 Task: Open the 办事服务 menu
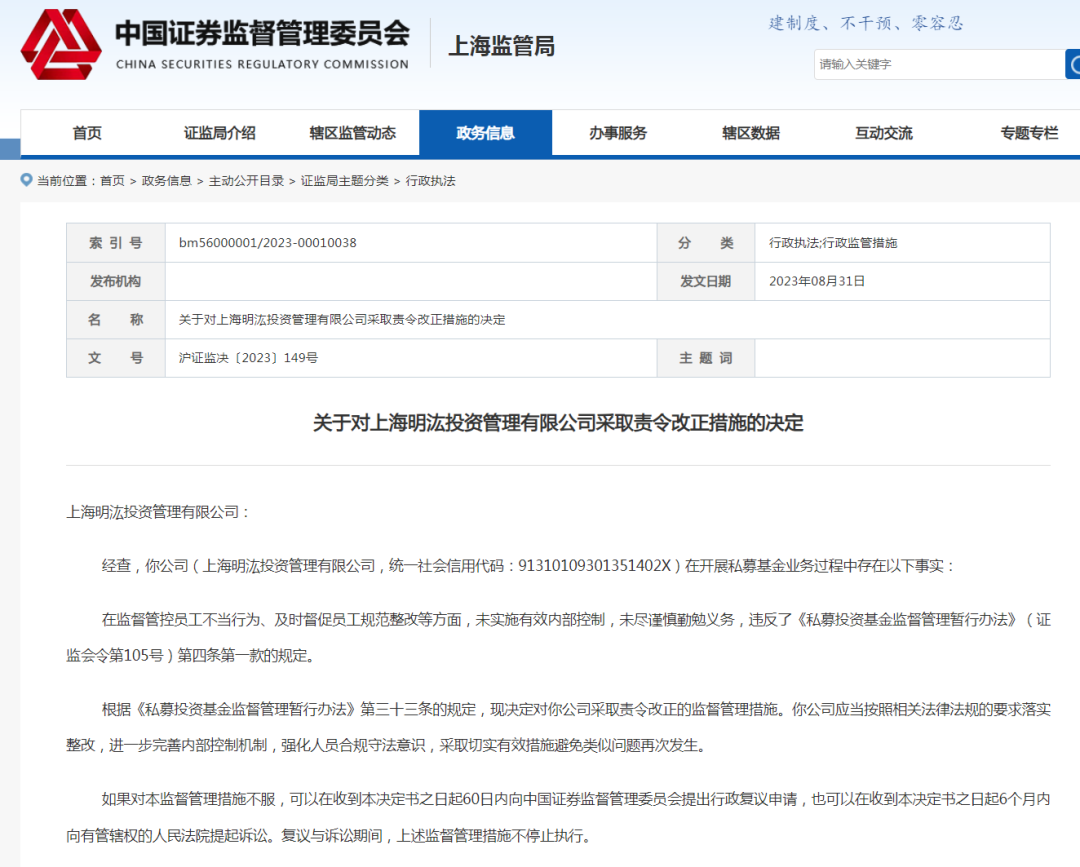click(x=618, y=132)
